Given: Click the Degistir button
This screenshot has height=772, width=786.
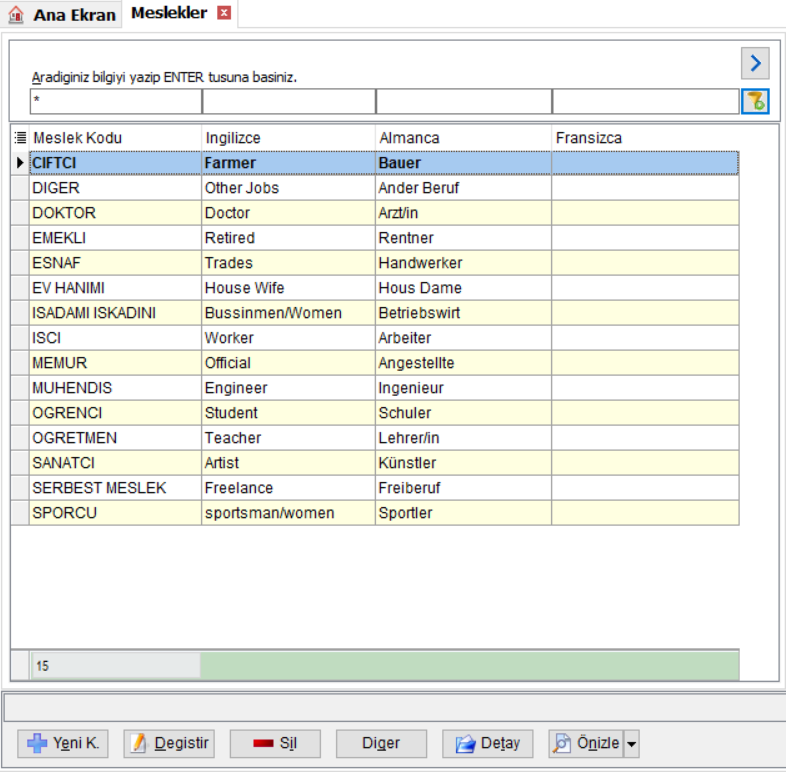Looking at the screenshot, I should [x=169, y=743].
